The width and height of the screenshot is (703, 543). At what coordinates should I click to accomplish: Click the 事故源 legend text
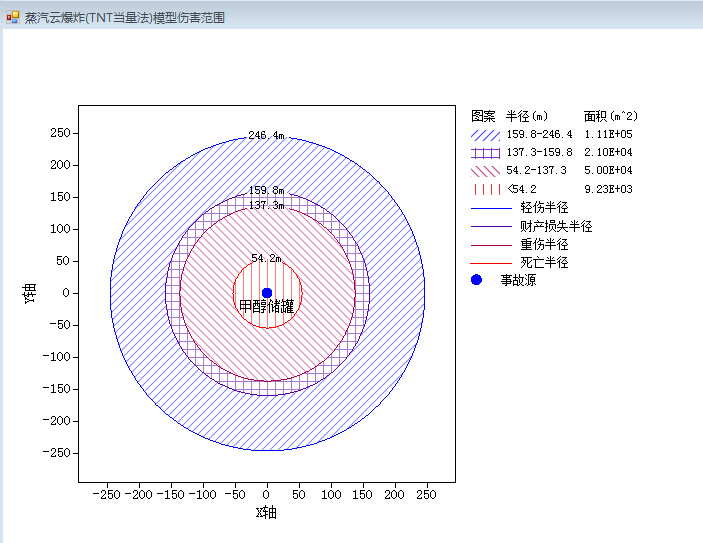518,280
